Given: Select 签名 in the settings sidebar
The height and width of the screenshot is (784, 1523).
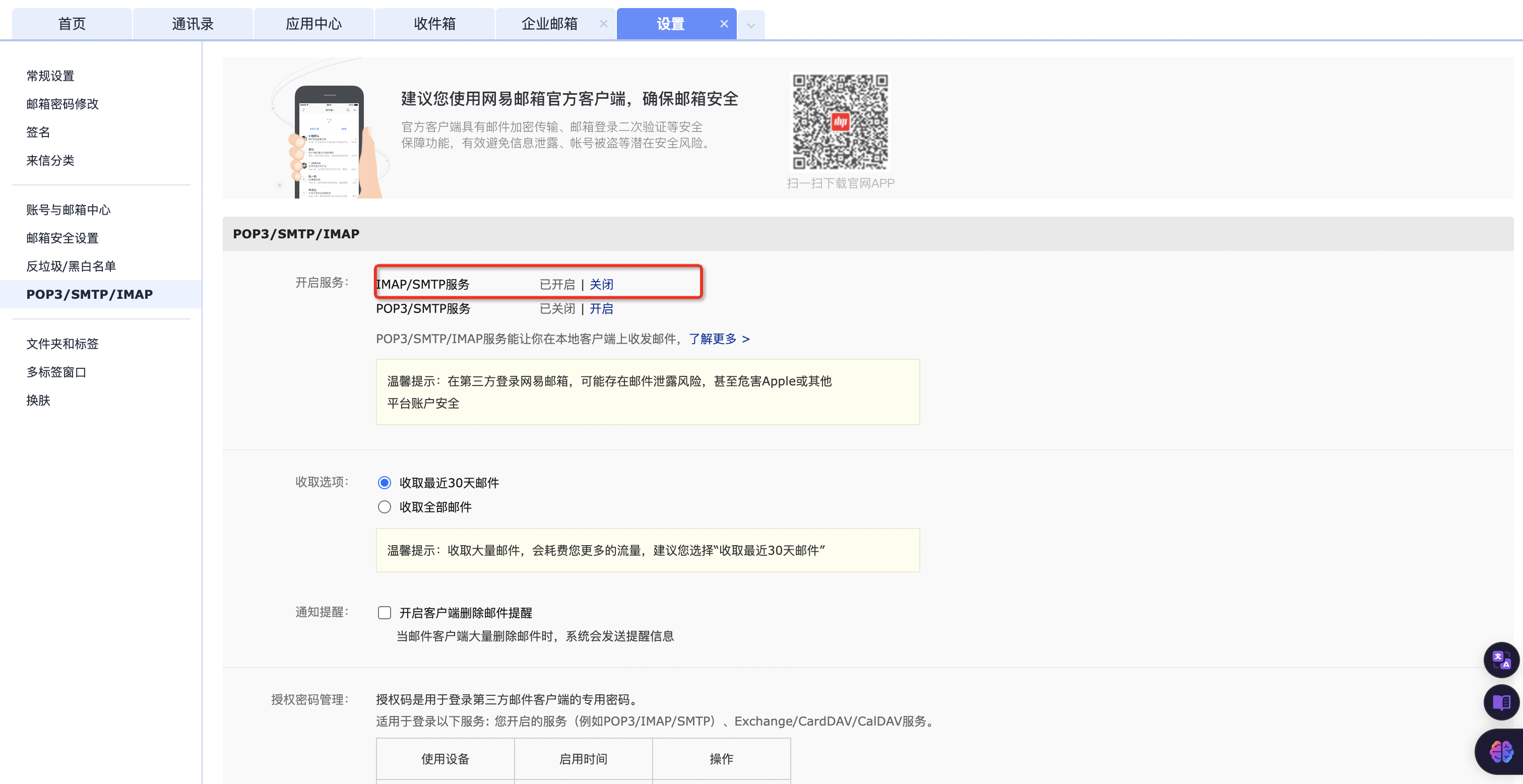Looking at the screenshot, I should click(x=37, y=132).
